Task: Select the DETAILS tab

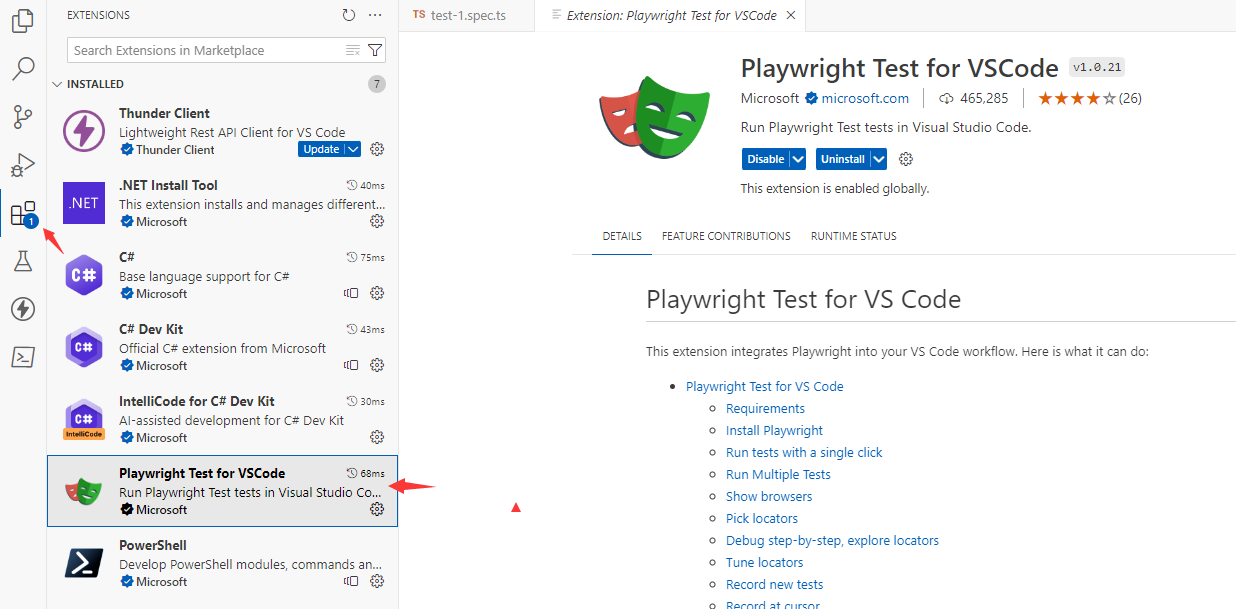Action: (x=622, y=236)
